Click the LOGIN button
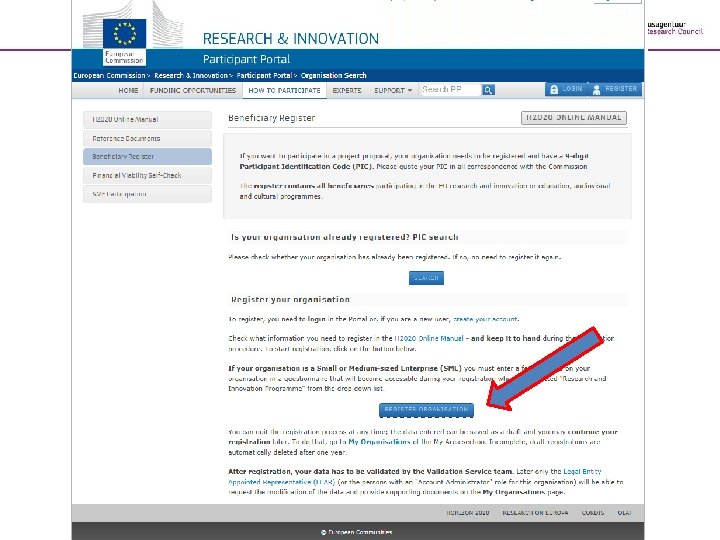This screenshot has height=540, width=720. tap(566, 89)
